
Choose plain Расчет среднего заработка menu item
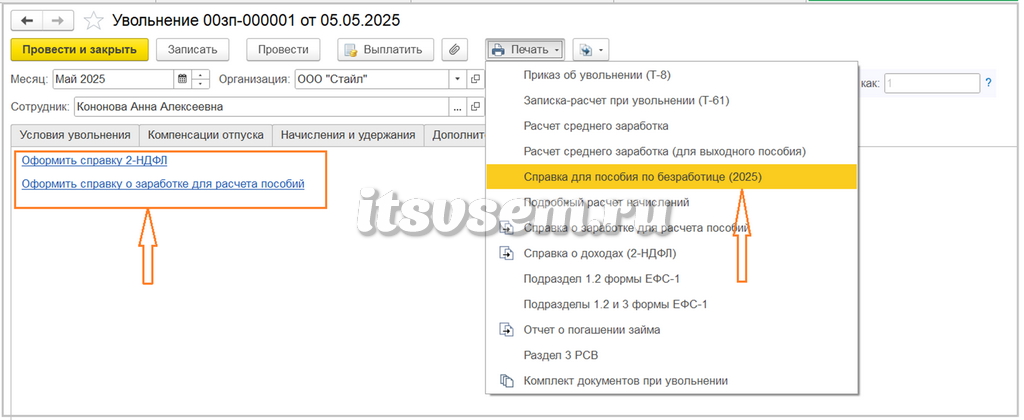(671, 126)
